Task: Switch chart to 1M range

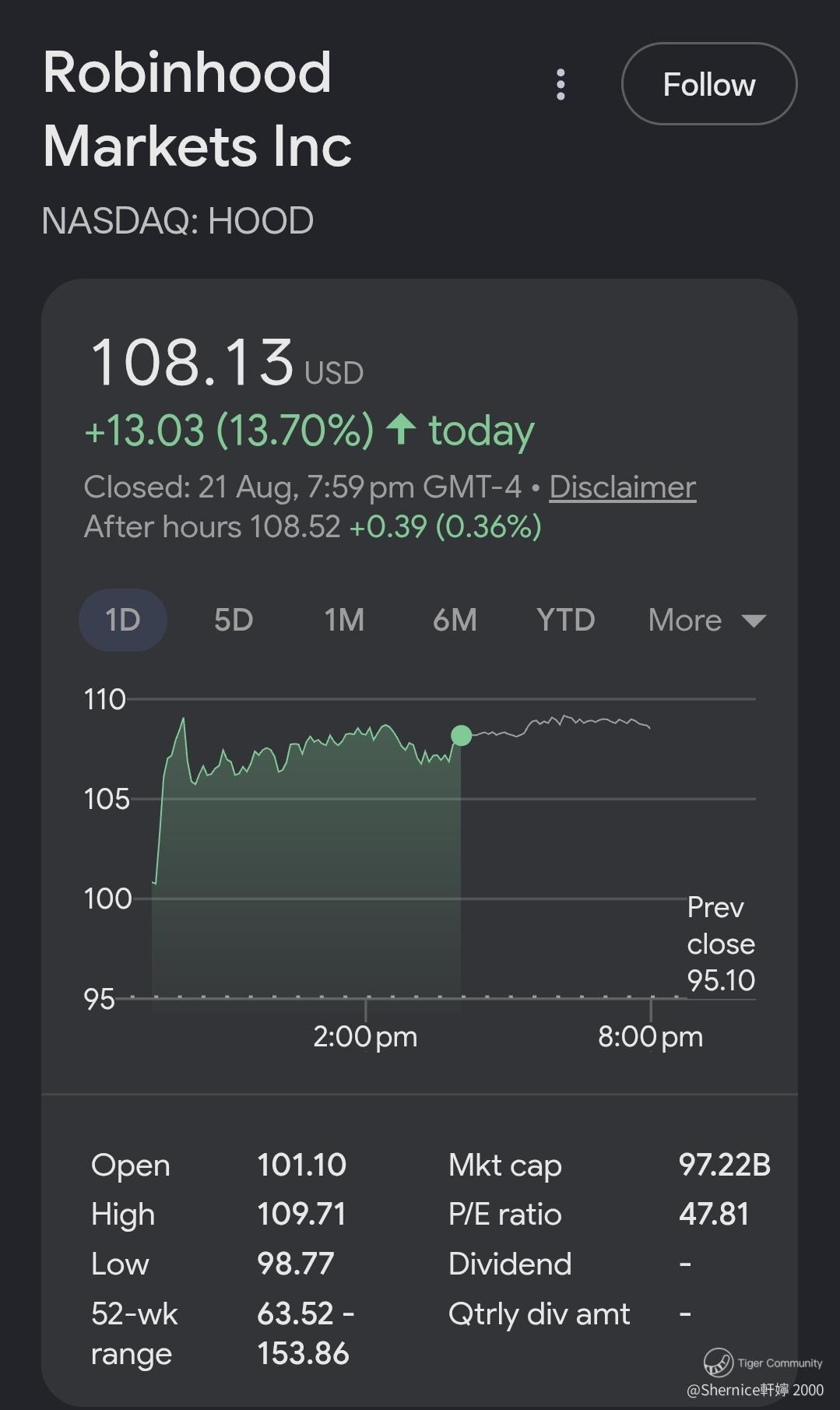Action: click(x=344, y=621)
